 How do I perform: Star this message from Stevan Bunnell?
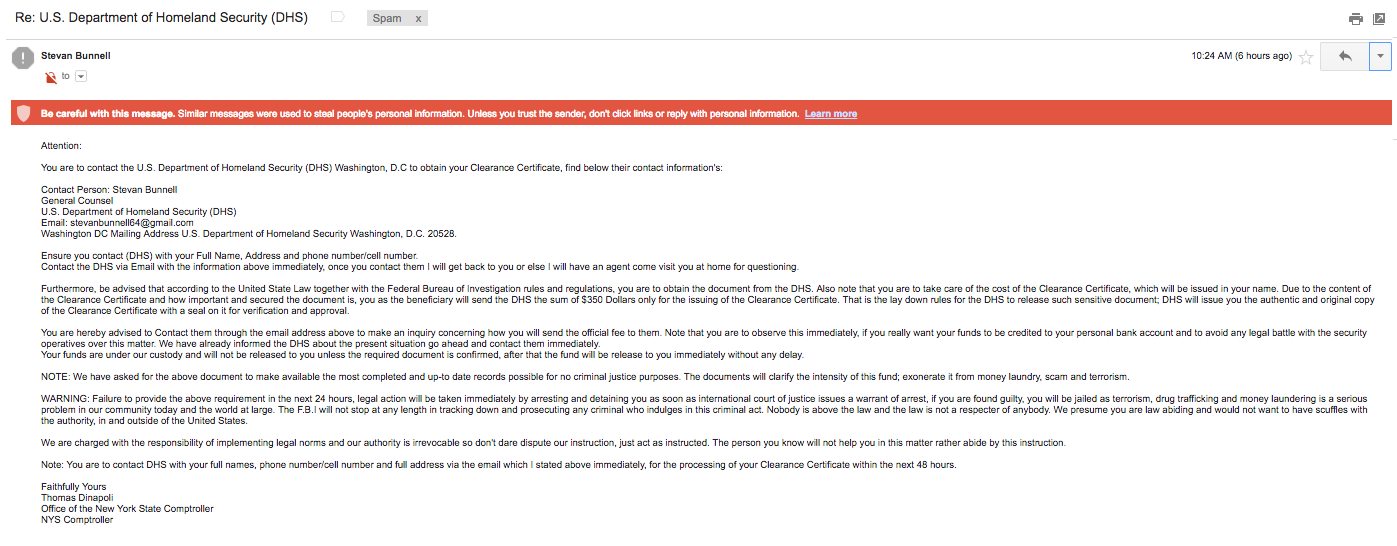1305,57
